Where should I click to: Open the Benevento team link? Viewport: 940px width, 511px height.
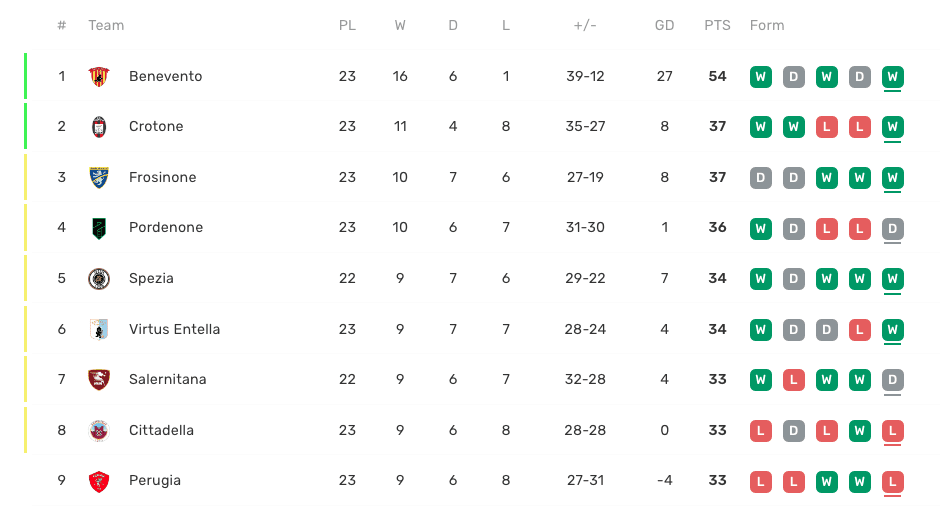click(165, 76)
